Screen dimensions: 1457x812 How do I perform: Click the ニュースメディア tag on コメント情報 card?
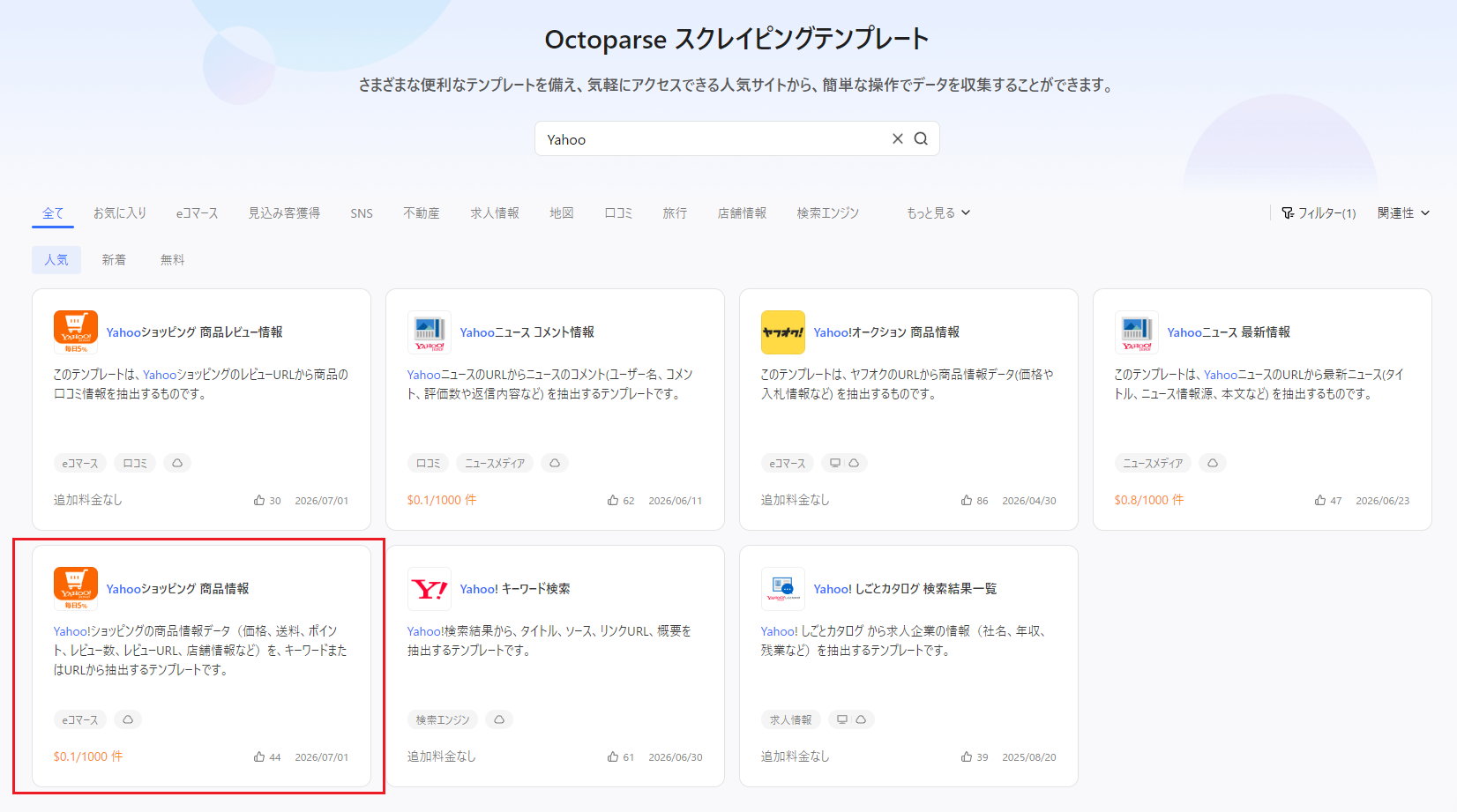[495, 463]
